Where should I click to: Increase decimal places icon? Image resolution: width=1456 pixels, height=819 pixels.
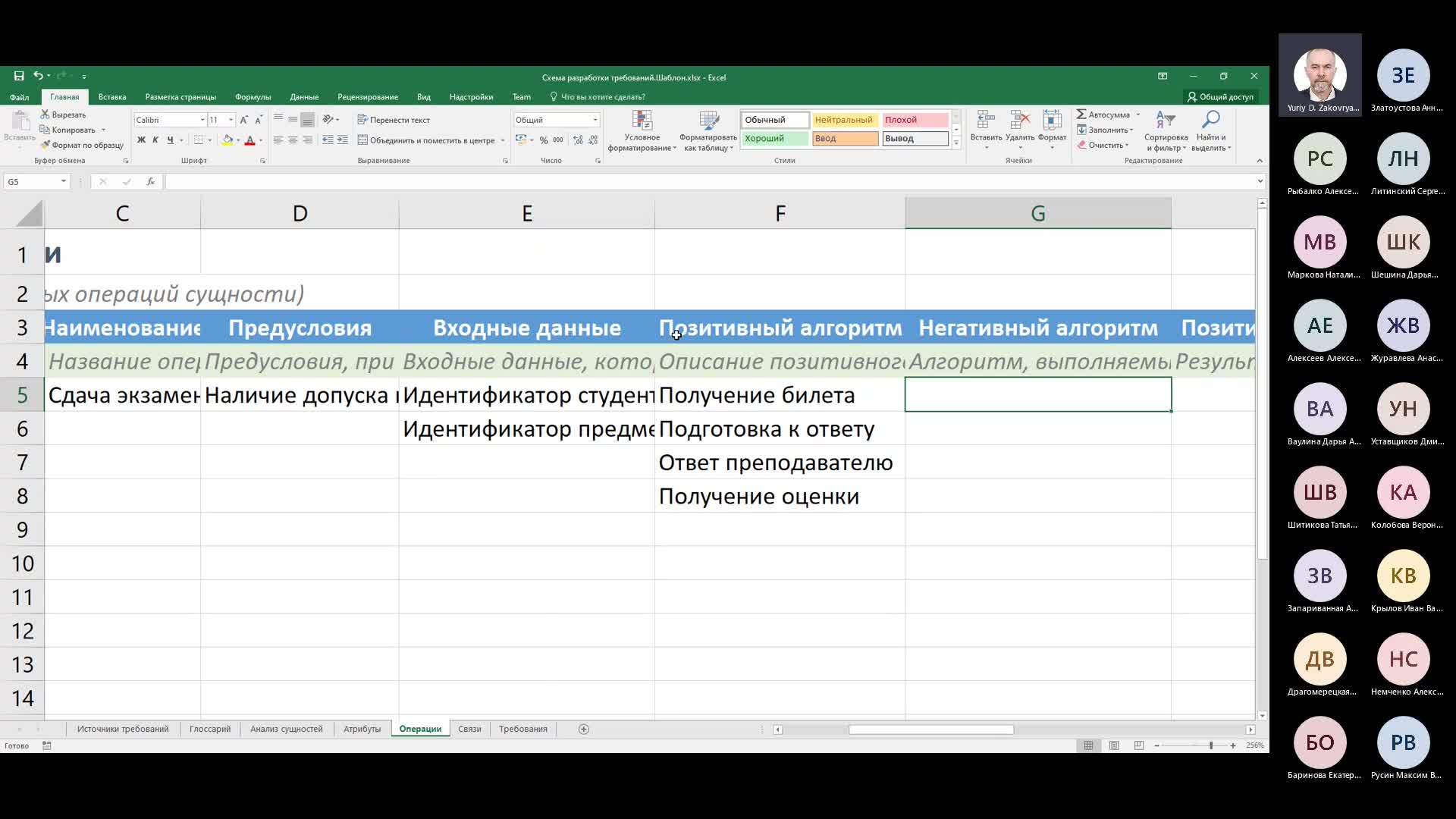578,140
